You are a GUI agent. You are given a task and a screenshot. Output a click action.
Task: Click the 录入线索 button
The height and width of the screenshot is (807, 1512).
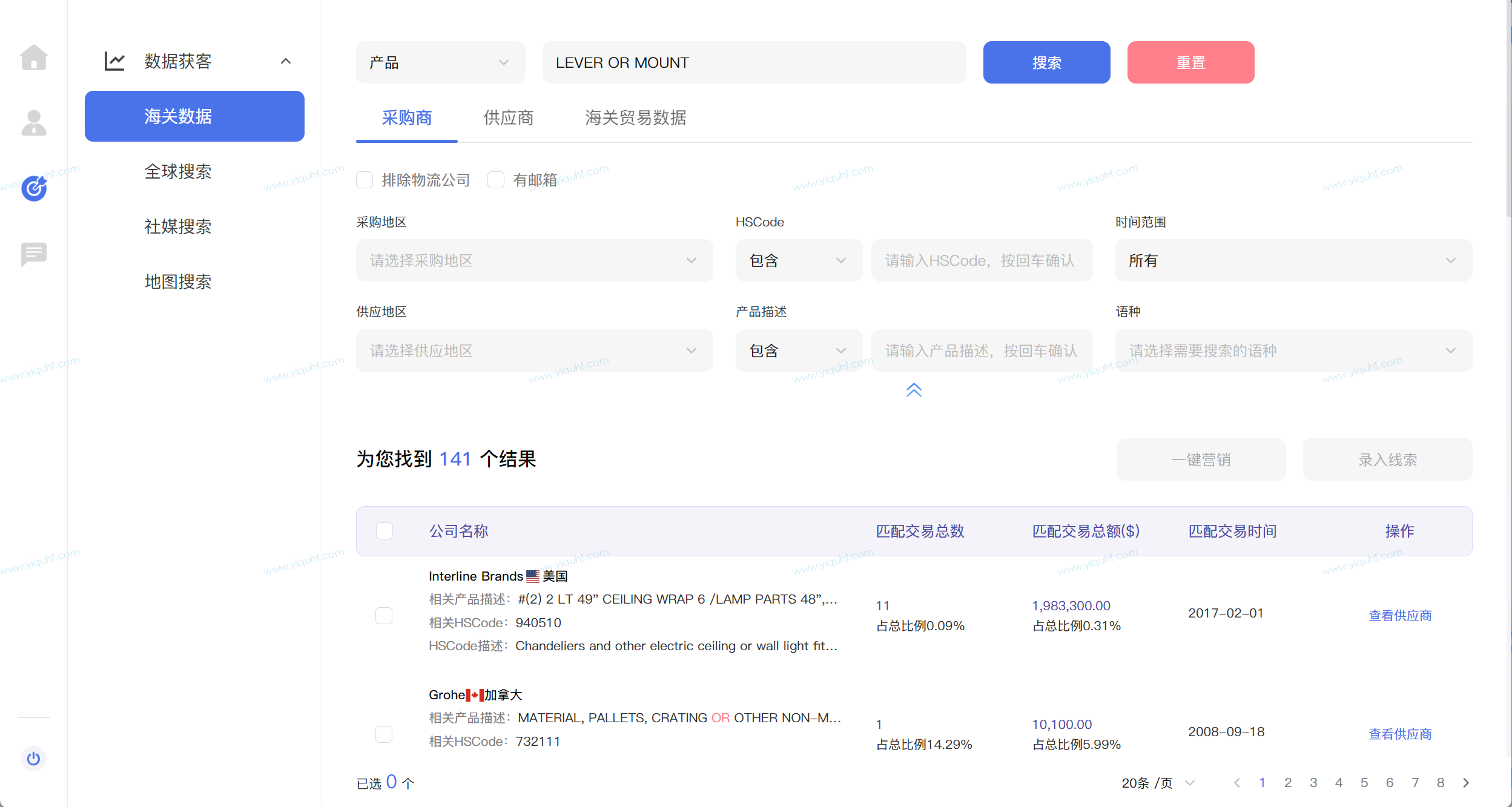click(1388, 459)
